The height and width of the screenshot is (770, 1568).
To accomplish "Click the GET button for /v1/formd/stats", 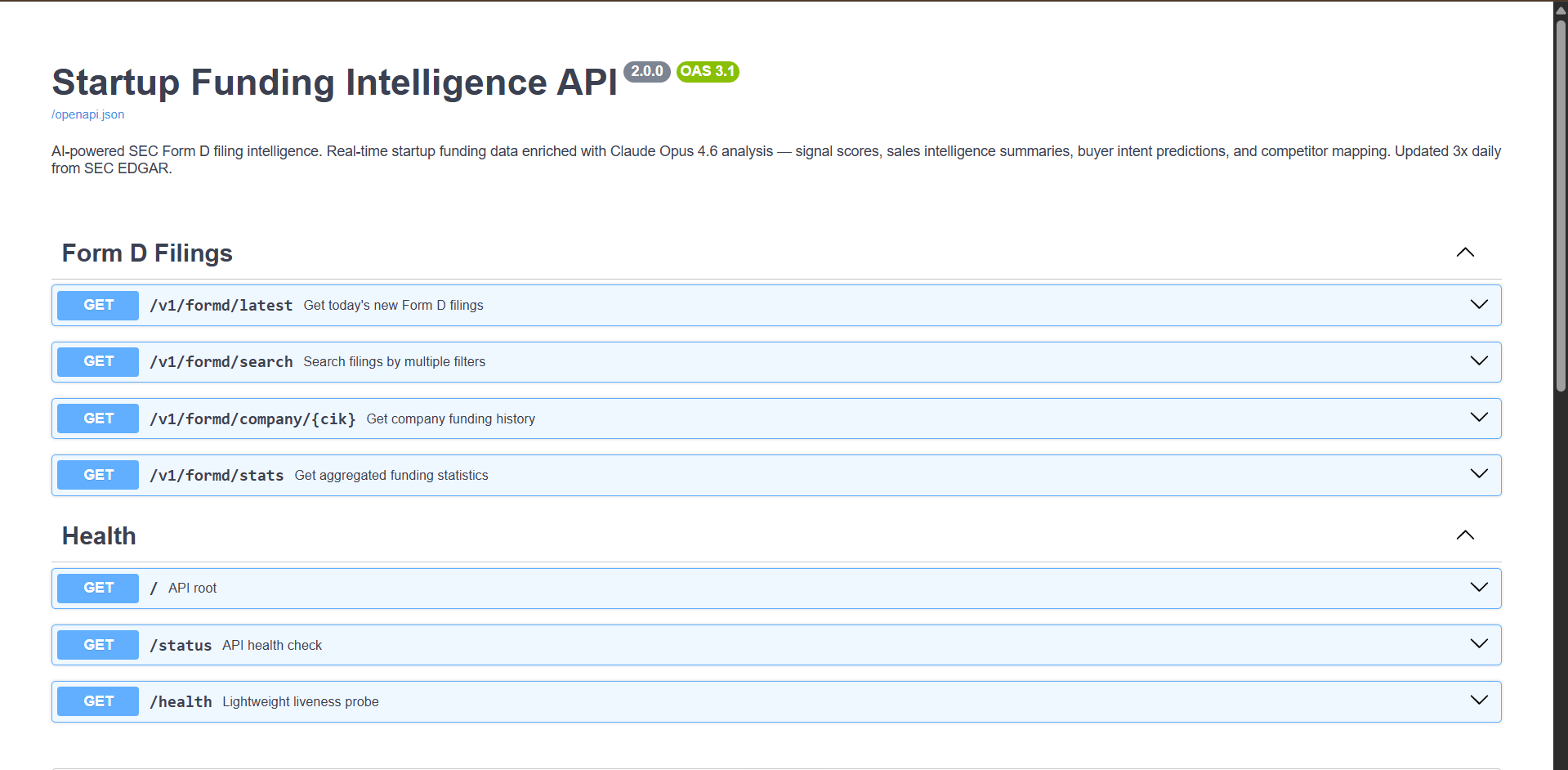I will [x=98, y=475].
